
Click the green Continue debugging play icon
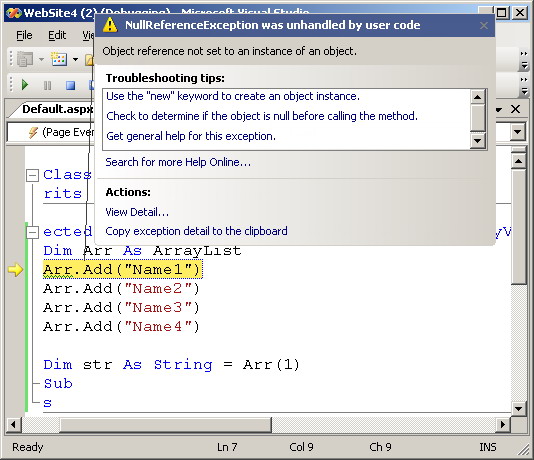(25, 84)
